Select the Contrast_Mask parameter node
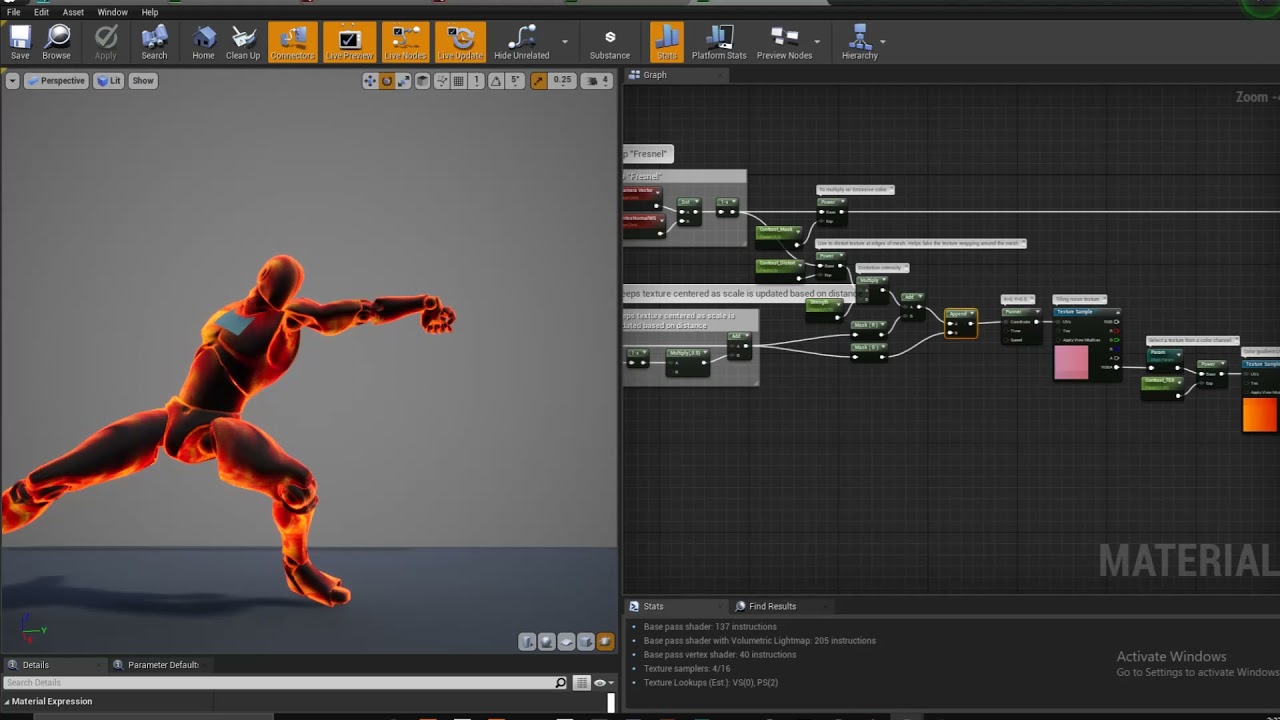Viewport: 1280px width, 720px height. point(778,236)
